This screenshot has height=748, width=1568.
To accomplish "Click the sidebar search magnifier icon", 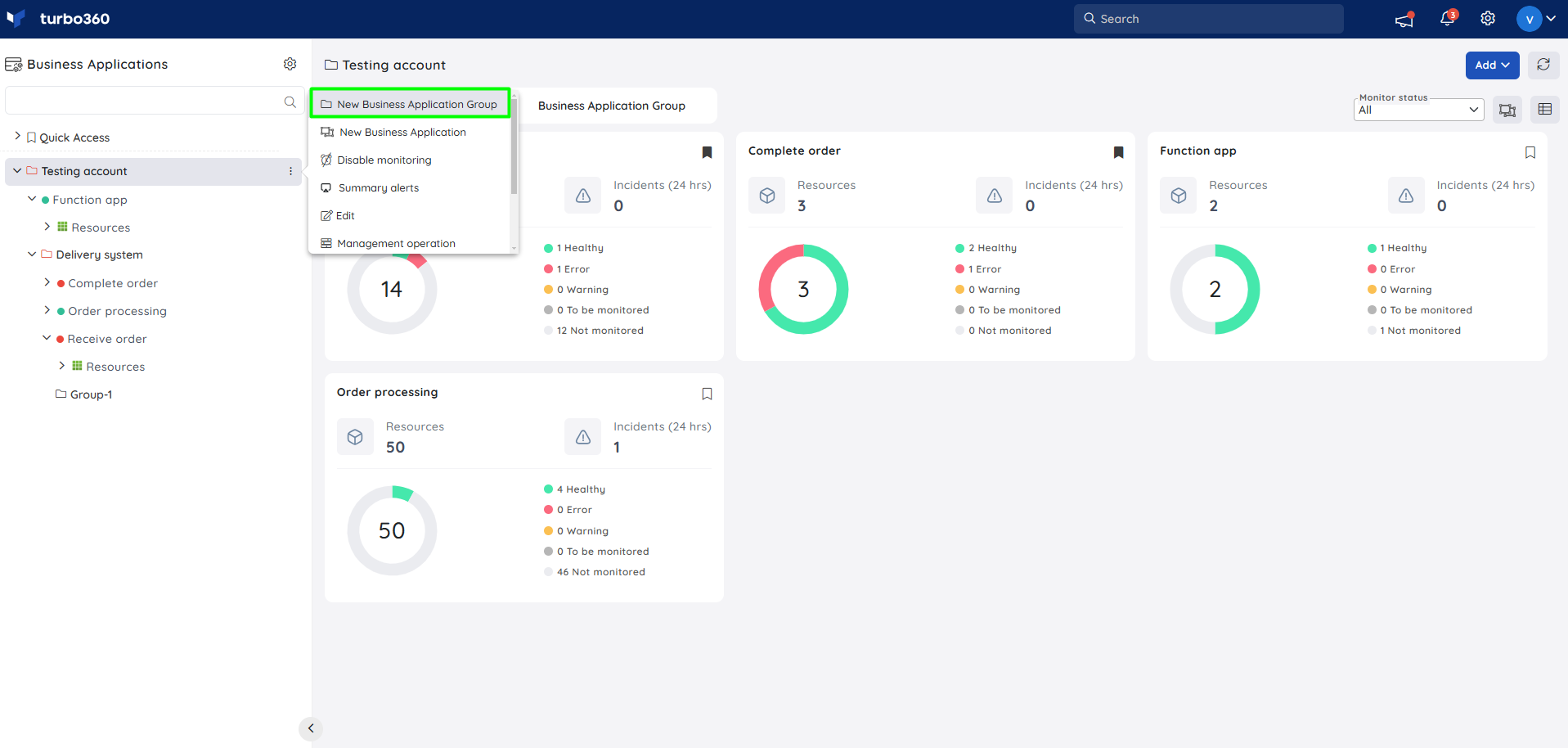I will point(290,102).
